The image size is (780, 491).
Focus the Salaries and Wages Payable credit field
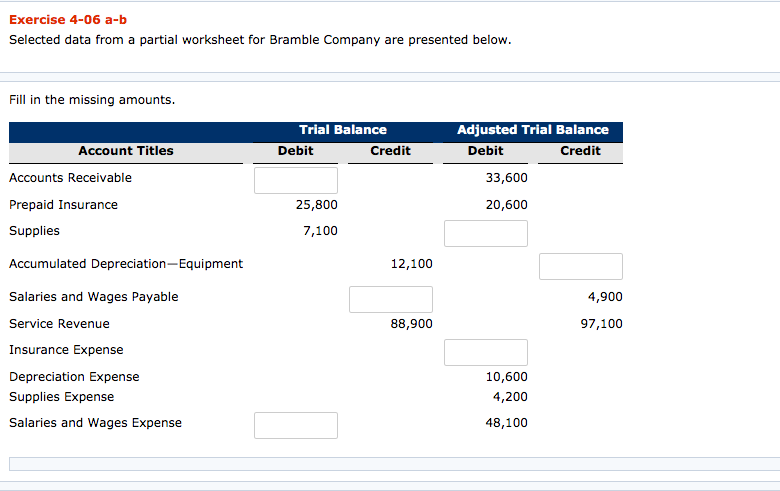pyautogui.click(x=391, y=299)
